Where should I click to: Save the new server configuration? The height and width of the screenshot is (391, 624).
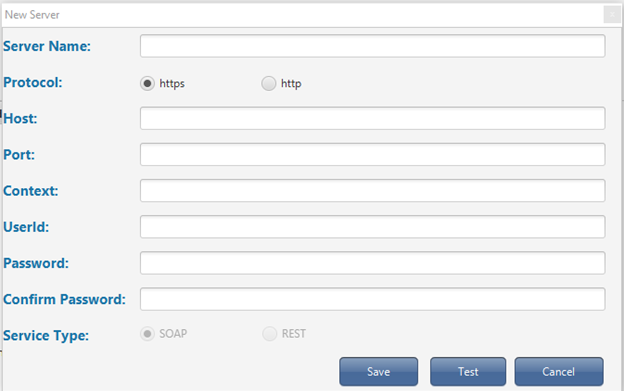(x=378, y=372)
